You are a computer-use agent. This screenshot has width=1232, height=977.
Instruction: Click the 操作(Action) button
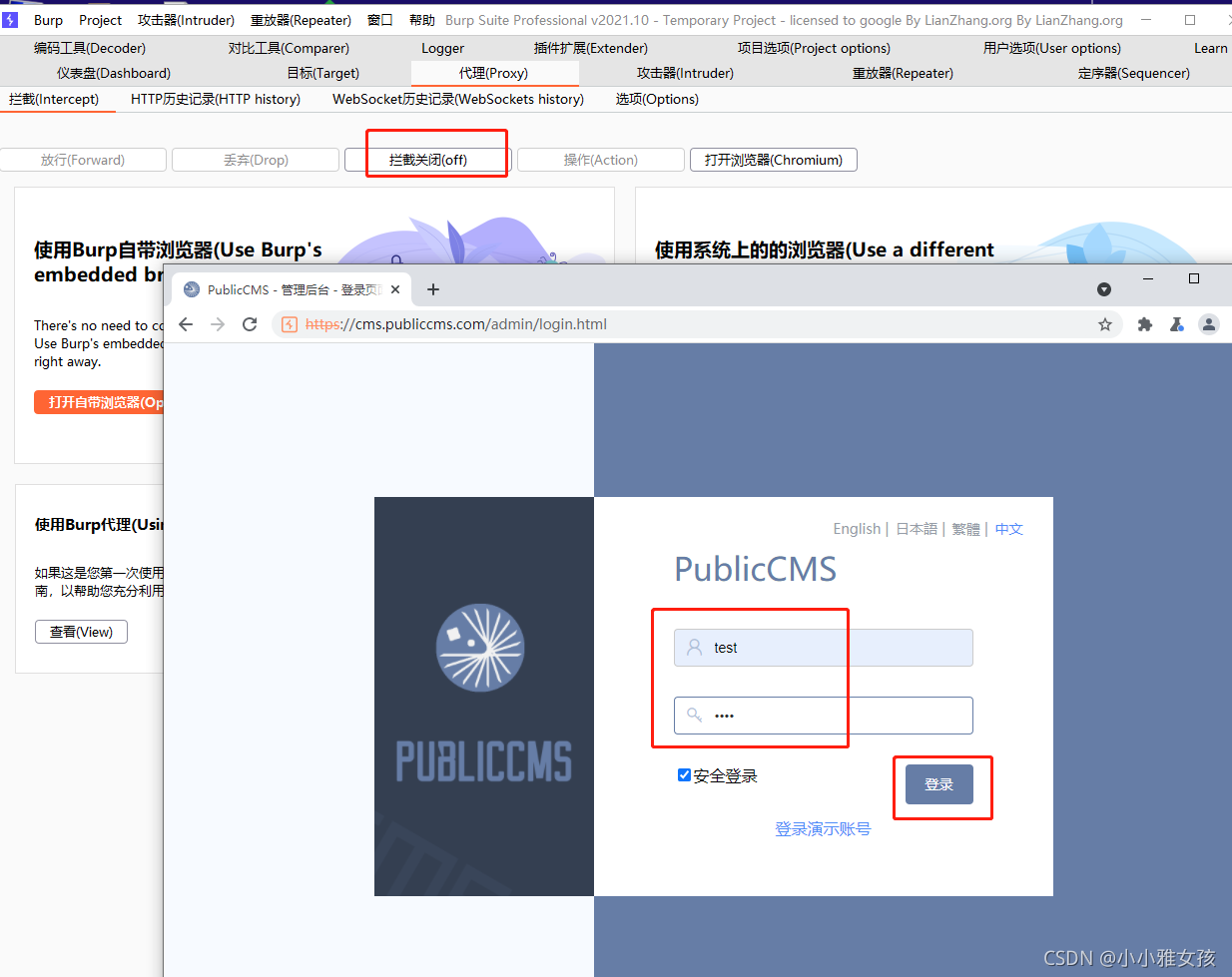pyautogui.click(x=601, y=160)
